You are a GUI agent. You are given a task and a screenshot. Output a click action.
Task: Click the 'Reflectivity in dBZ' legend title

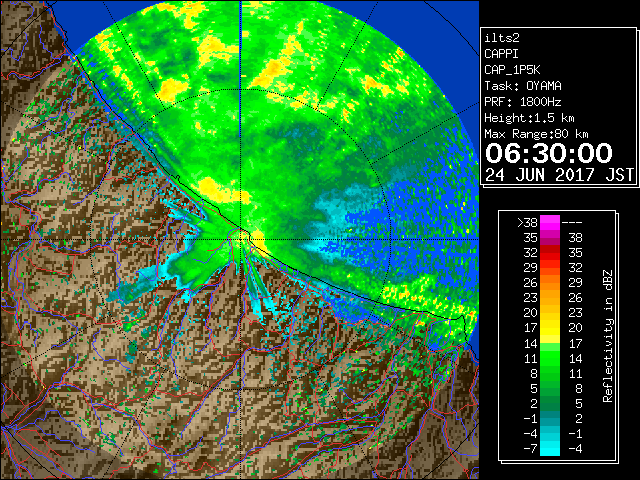coord(608,336)
